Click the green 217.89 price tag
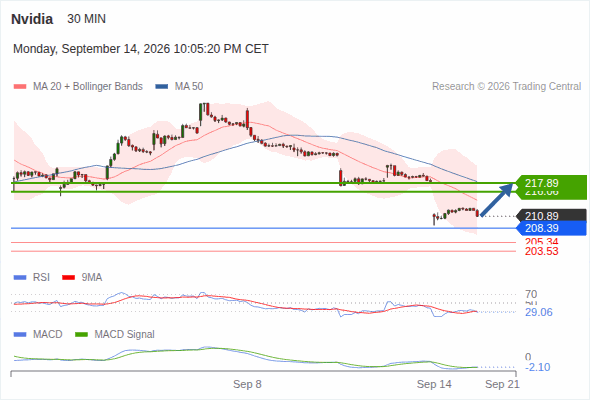590x400 pixels. click(x=551, y=183)
